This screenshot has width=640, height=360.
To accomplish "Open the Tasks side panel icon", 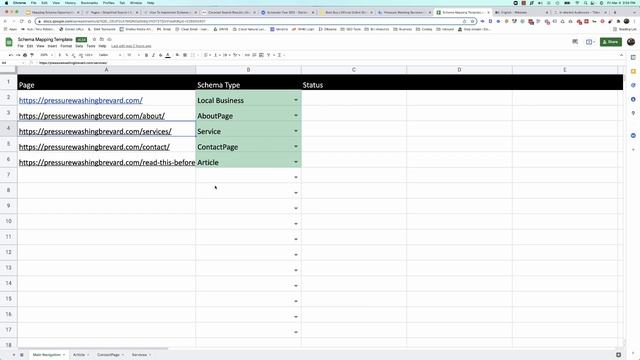I will [633, 85].
